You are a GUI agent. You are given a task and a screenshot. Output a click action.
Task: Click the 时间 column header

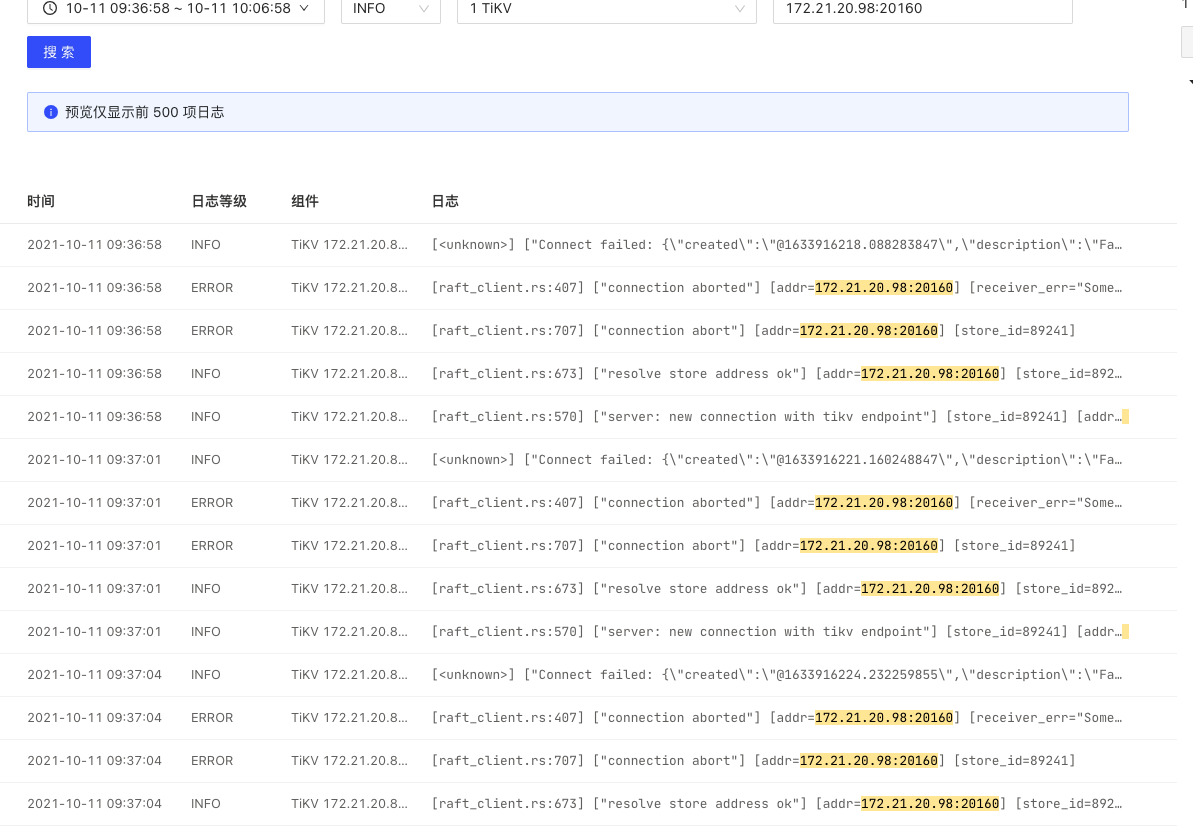click(x=41, y=201)
